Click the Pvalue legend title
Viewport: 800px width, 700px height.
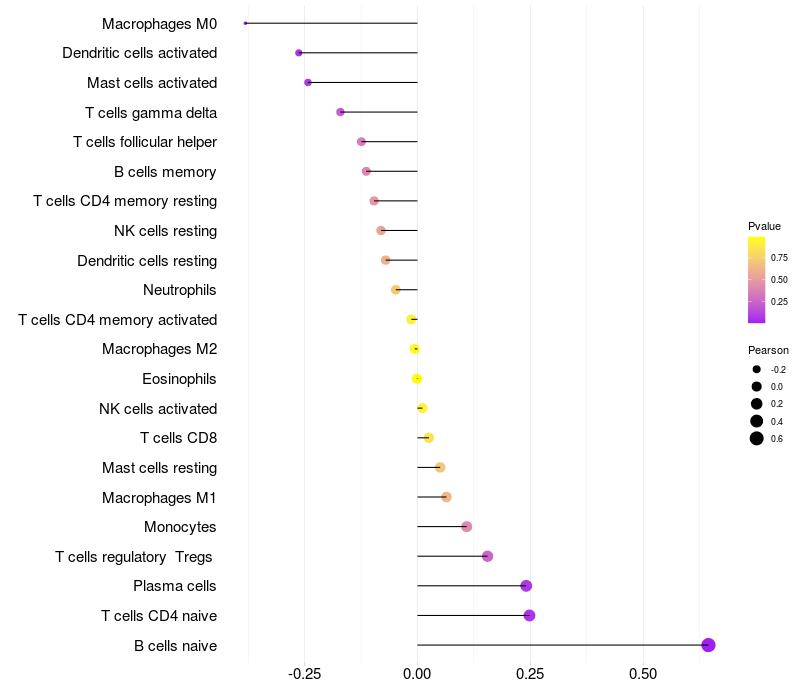(764, 226)
